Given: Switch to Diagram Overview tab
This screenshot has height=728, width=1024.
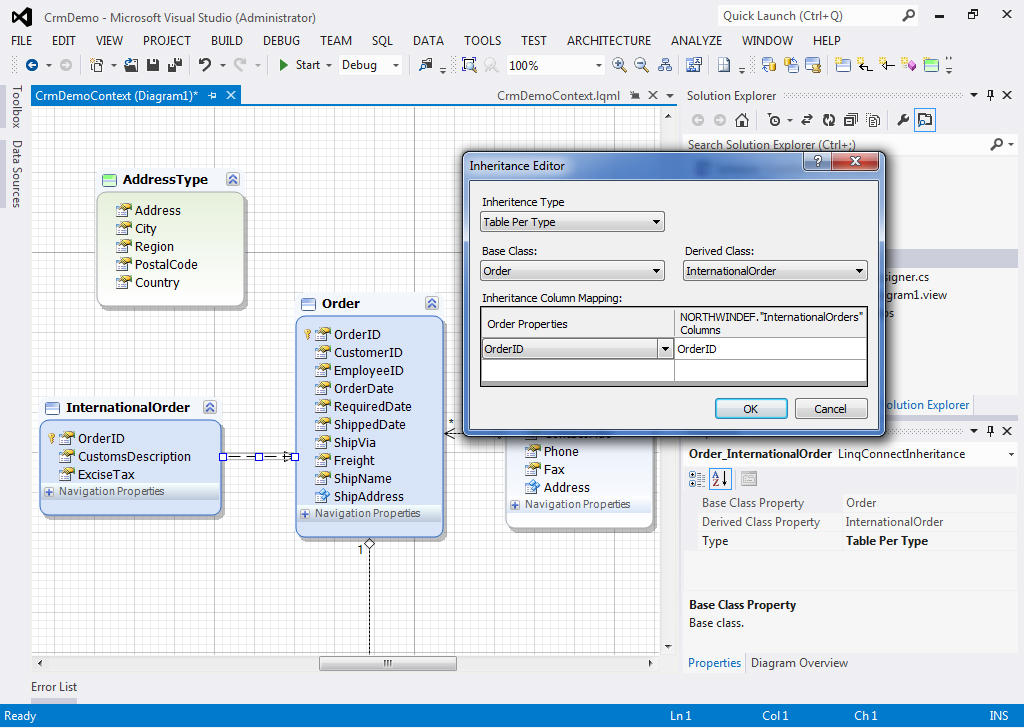Looking at the screenshot, I should 799,663.
